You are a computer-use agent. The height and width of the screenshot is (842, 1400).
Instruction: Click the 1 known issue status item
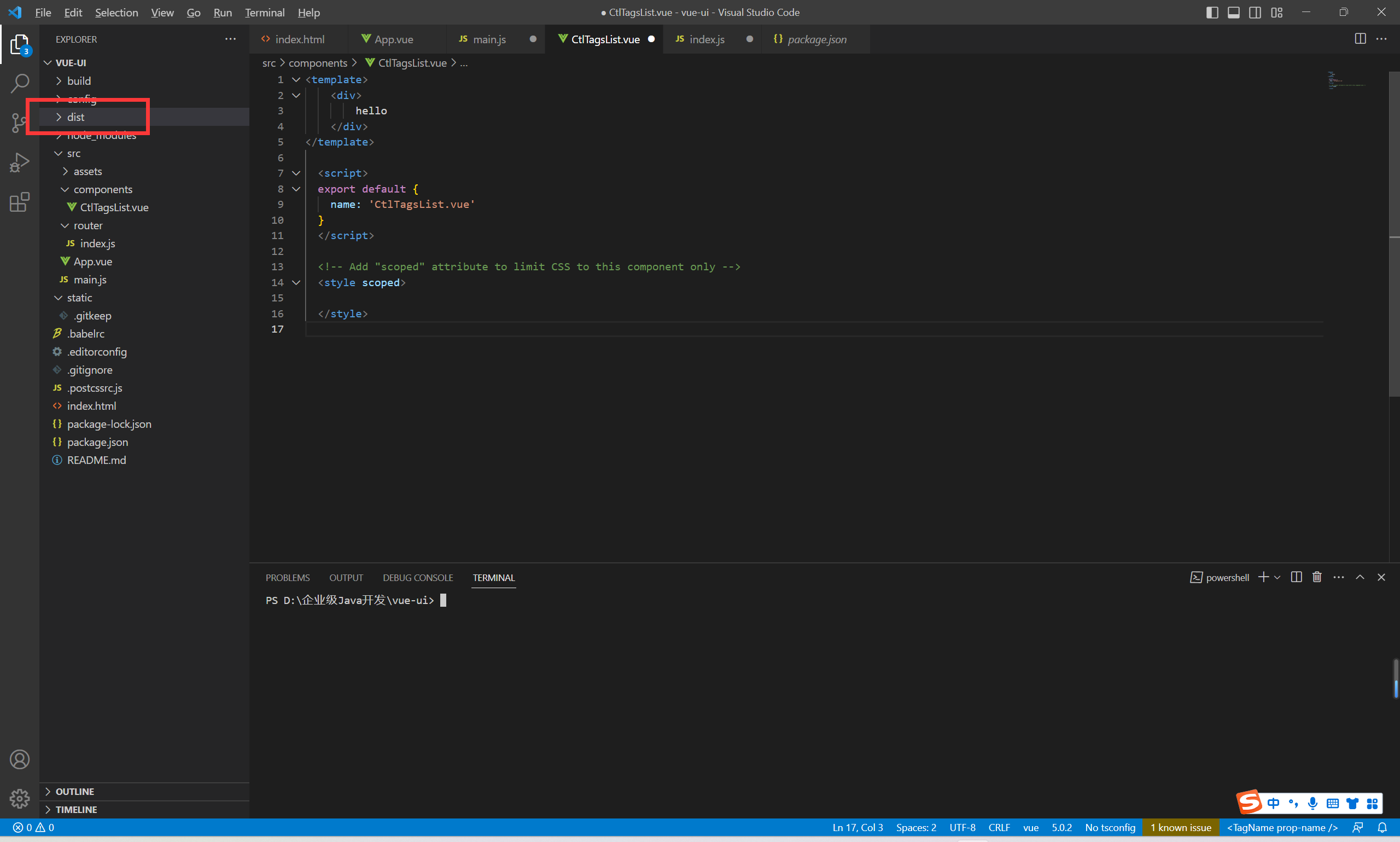click(x=1181, y=827)
